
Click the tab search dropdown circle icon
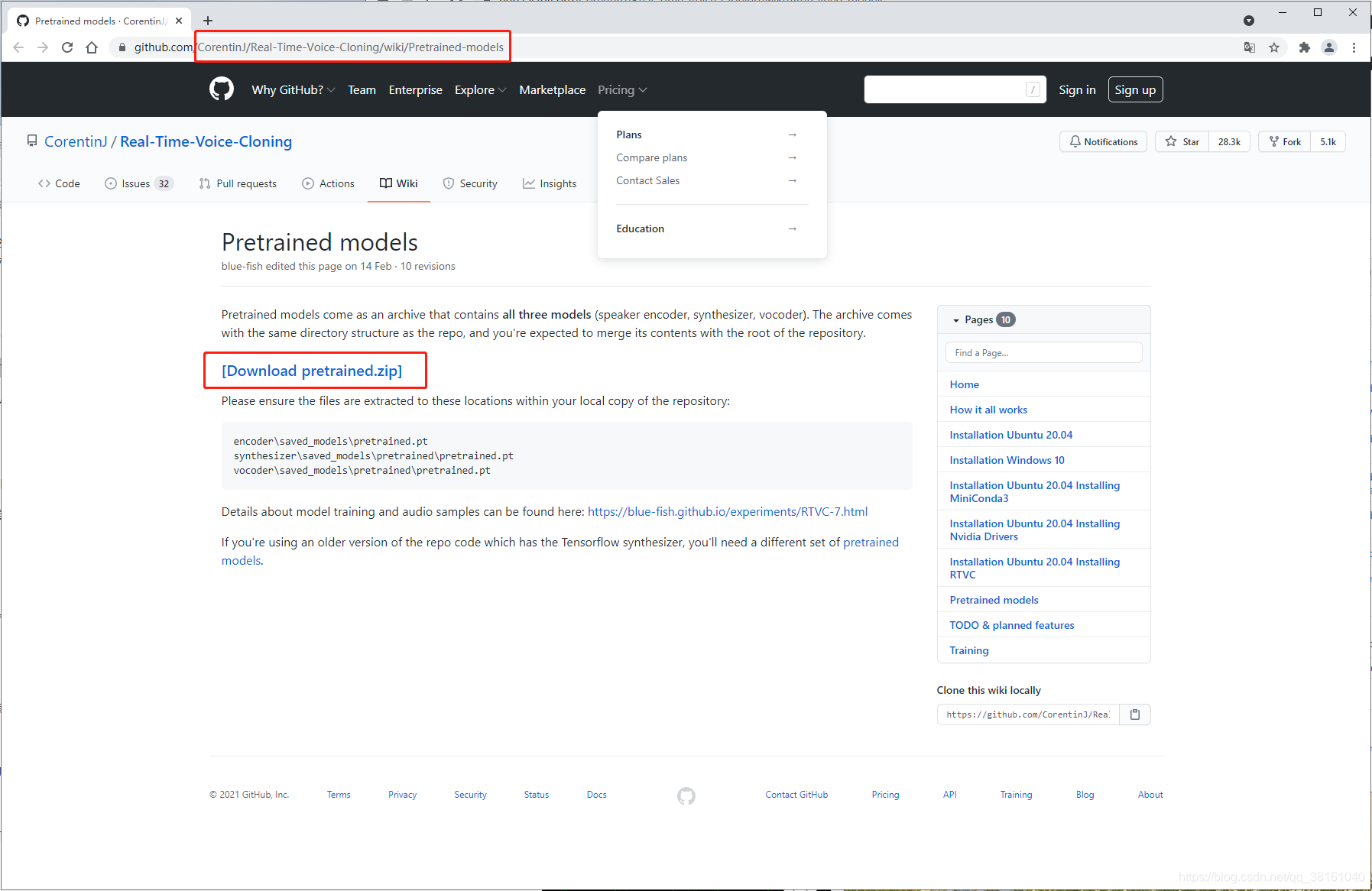click(x=1249, y=21)
